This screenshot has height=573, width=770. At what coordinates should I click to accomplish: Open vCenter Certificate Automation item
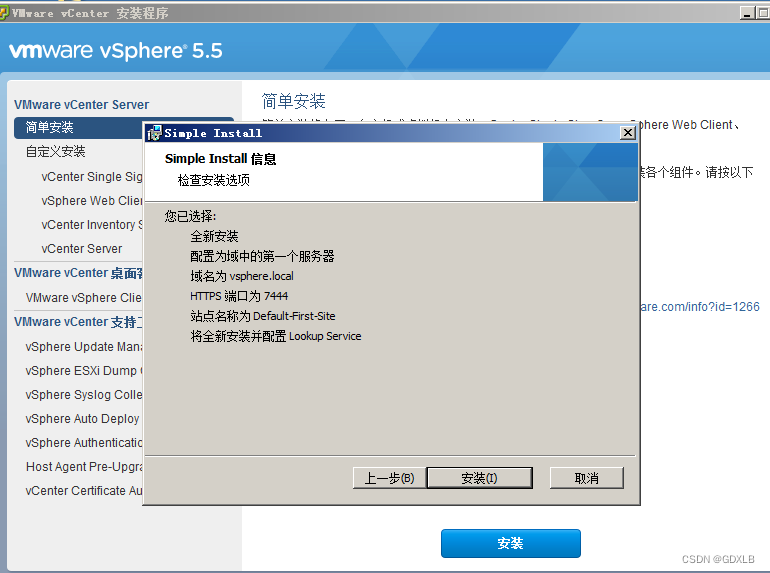point(83,491)
